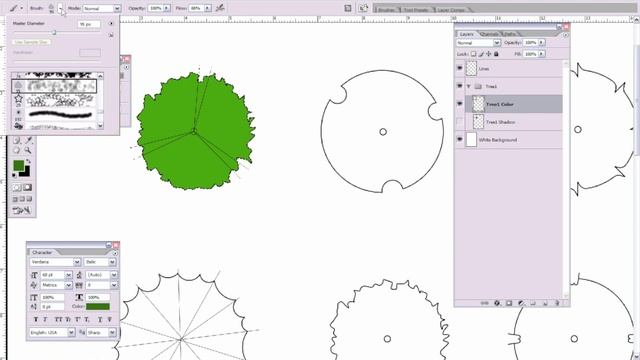The image size is (640, 360).
Task: Open the Brush tool preset picker icon
Action: tap(16, 8)
